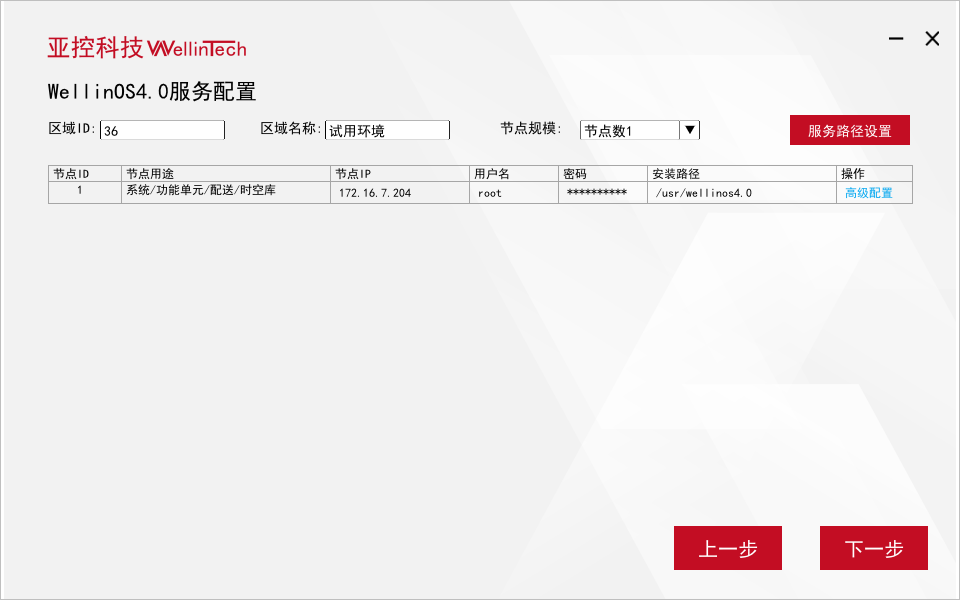This screenshot has width=960, height=600.
Task: Click the WellinOS4.0服务配置 title text
Action: 152,92
